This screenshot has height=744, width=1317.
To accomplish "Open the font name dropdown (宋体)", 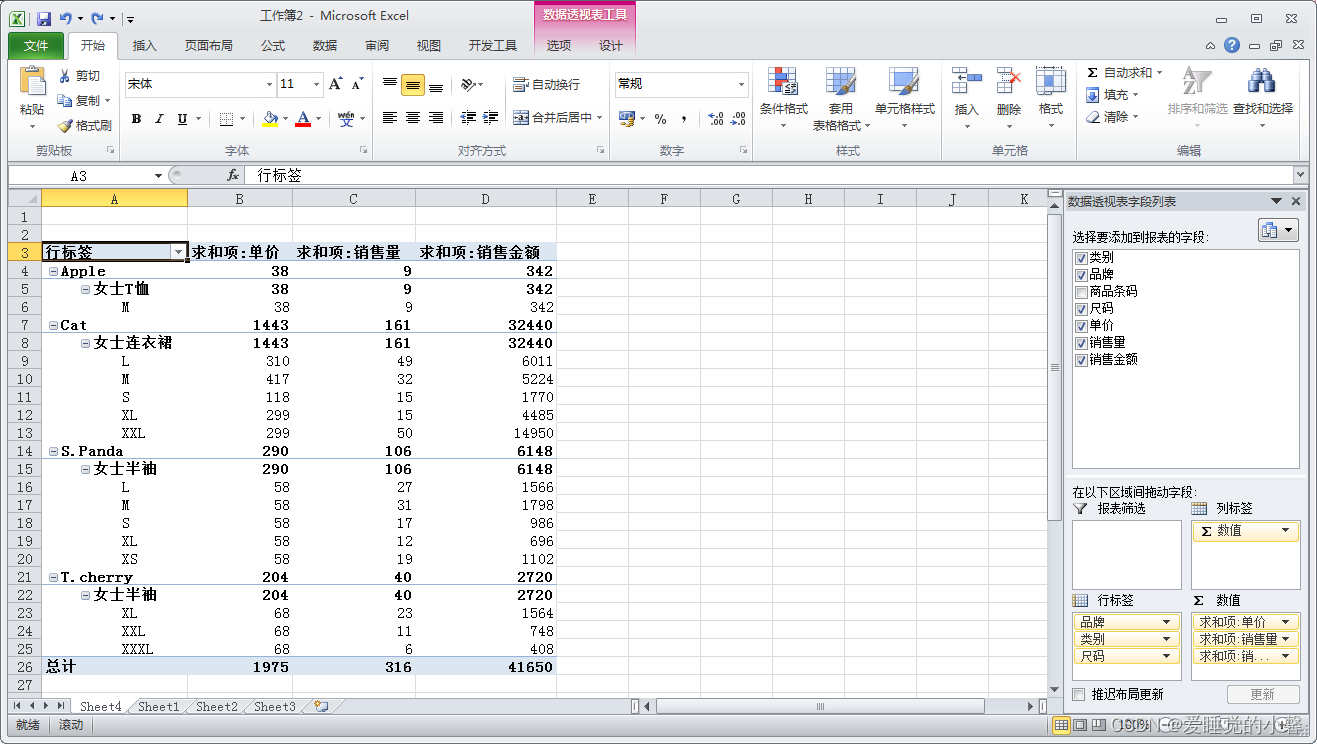I will pos(268,85).
